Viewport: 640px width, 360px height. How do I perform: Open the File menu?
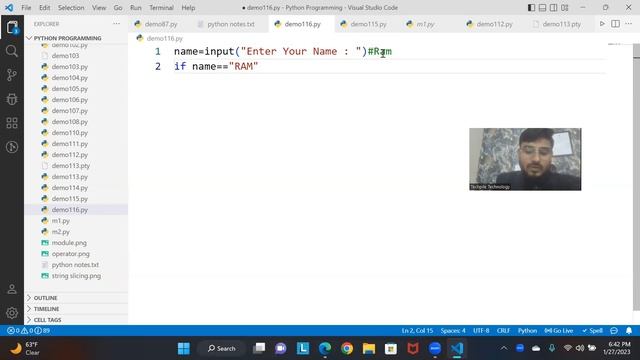[26, 8]
